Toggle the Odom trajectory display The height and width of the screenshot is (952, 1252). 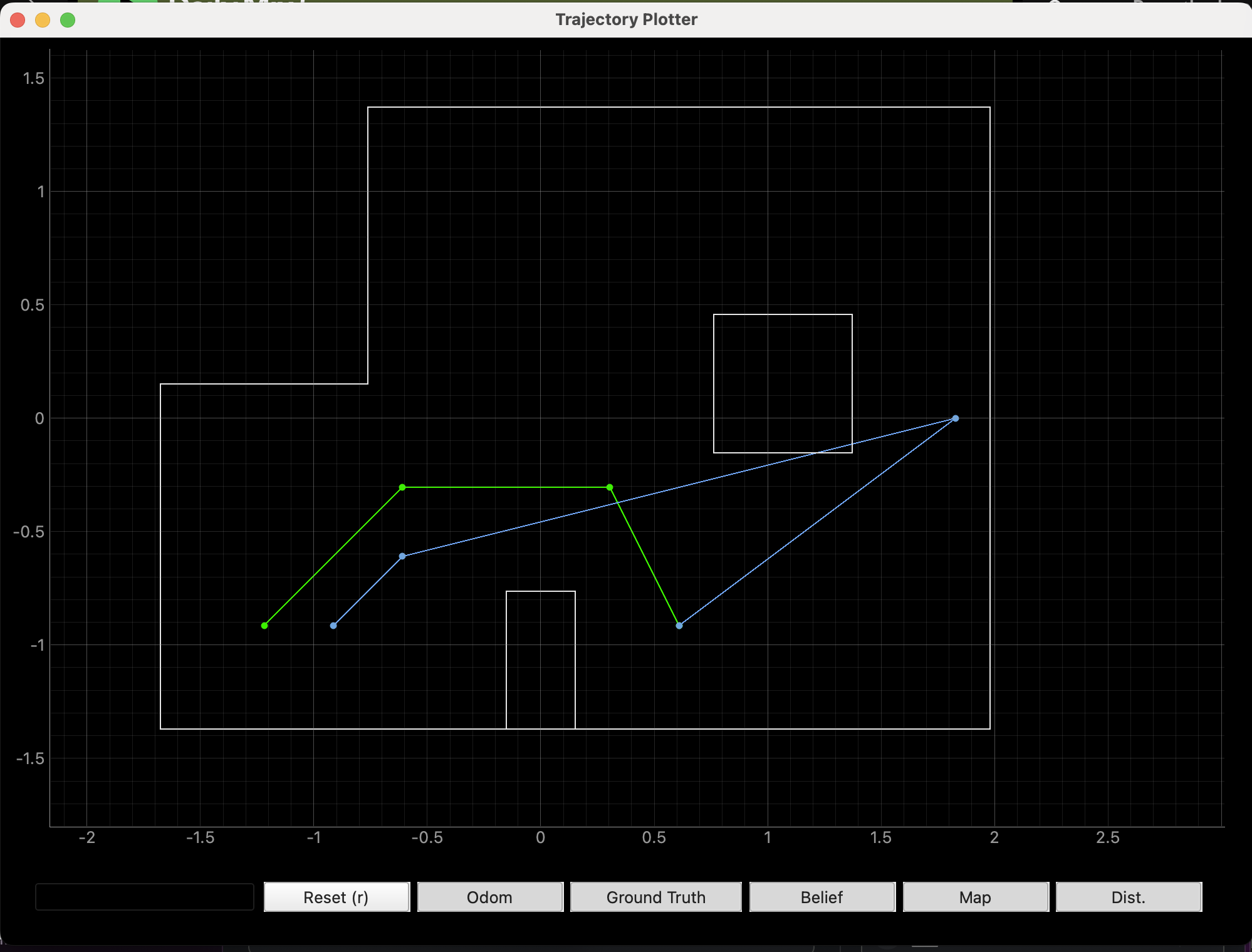pyautogui.click(x=490, y=897)
